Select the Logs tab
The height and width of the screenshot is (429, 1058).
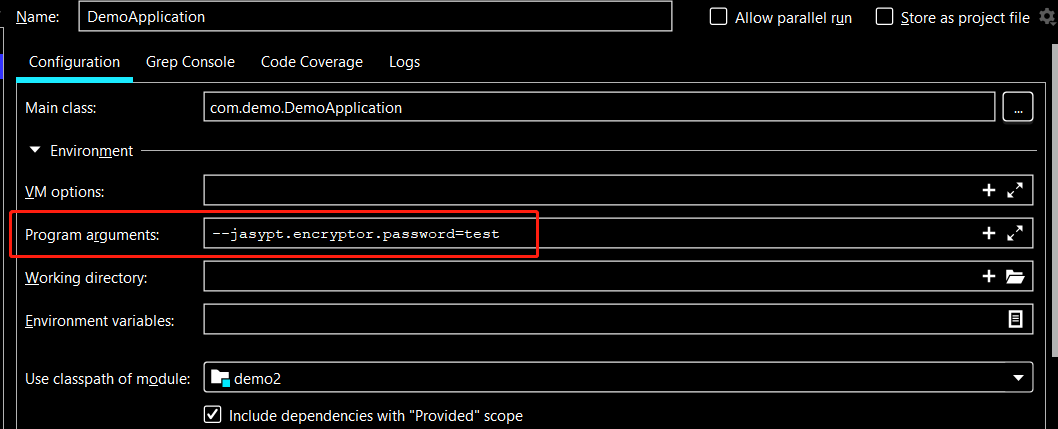tap(404, 62)
